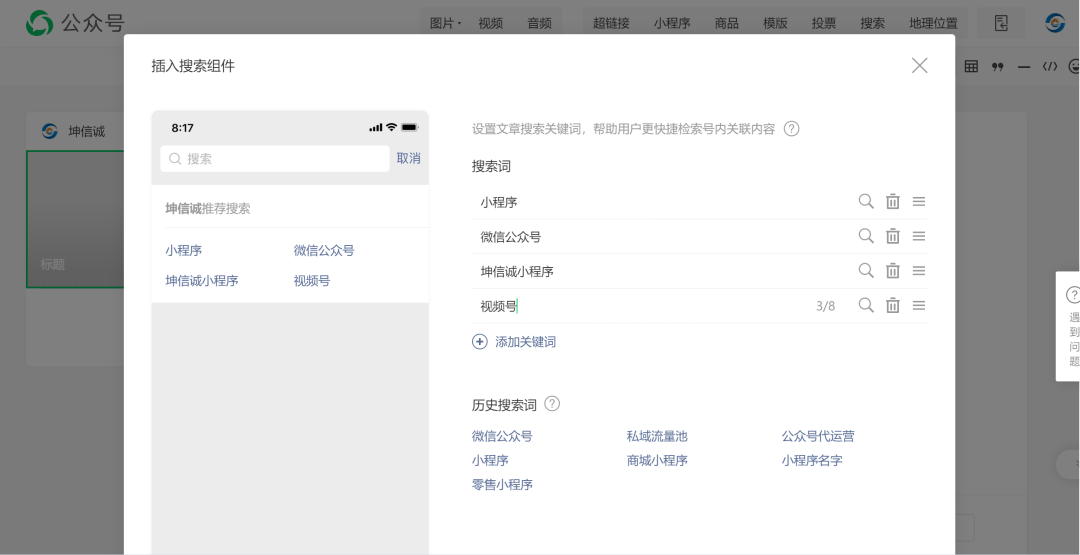Select the 商品 toolbar item

(726, 23)
